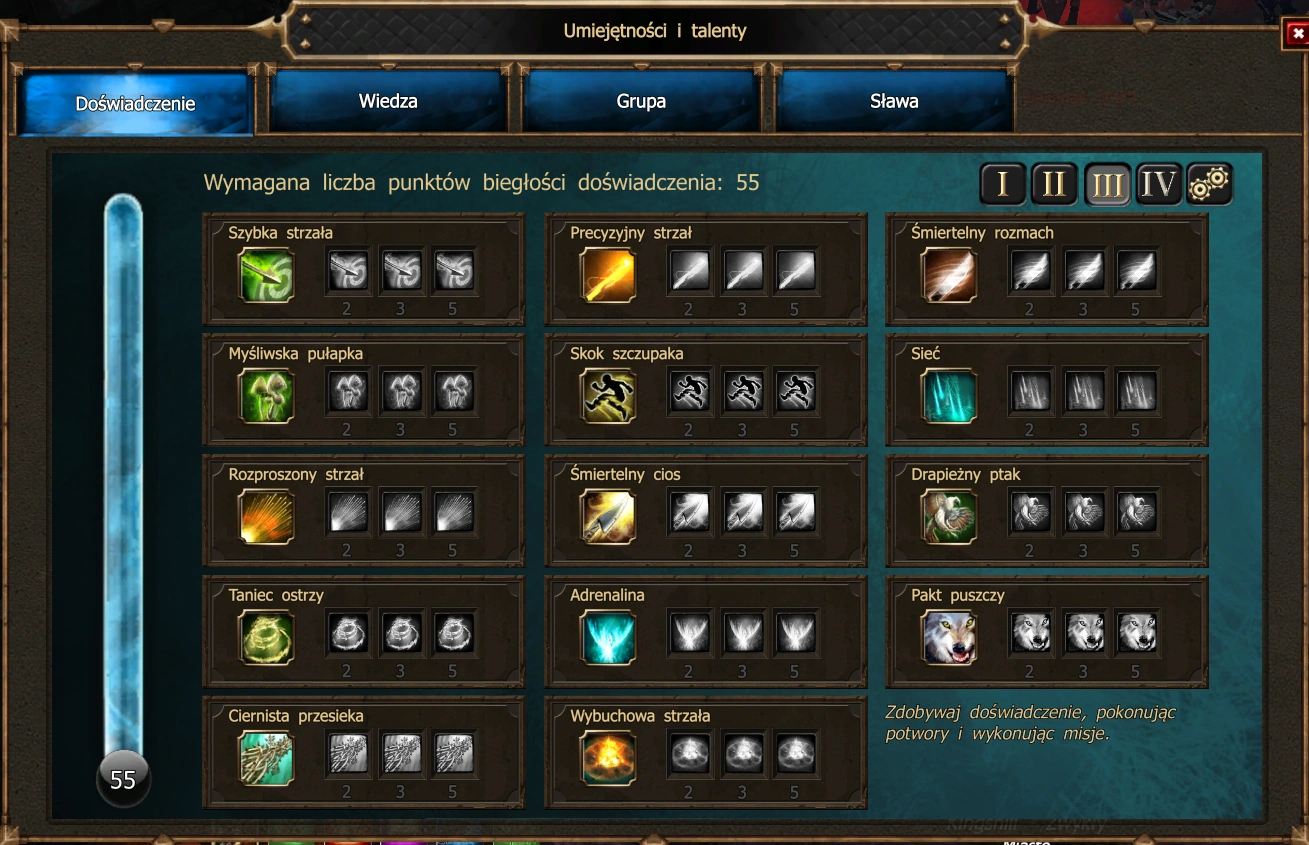This screenshot has width=1309, height=845.
Task: Switch to tier IV button
Action: point(1159,184)
